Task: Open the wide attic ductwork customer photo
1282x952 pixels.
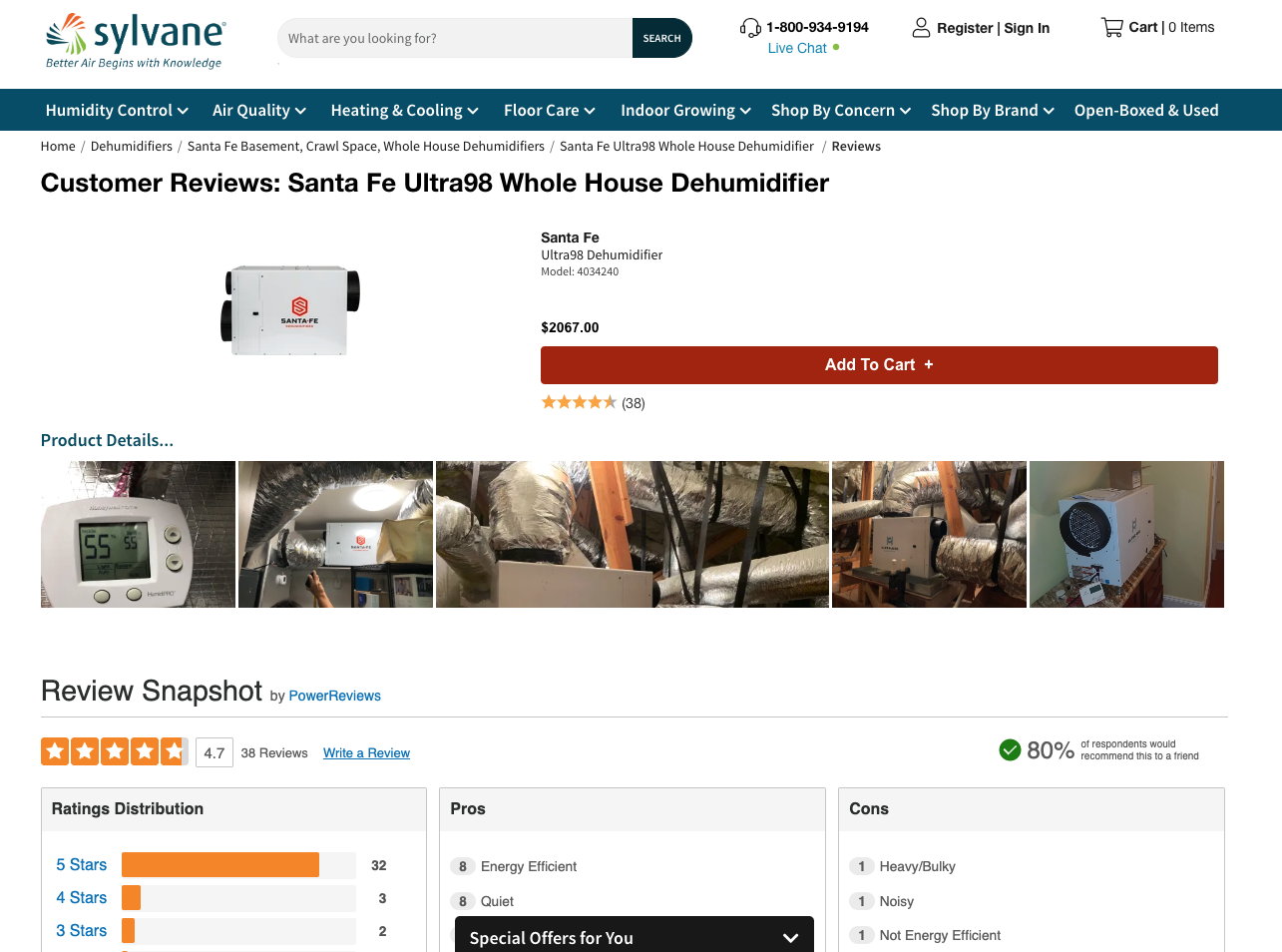Action: point(633,534)
